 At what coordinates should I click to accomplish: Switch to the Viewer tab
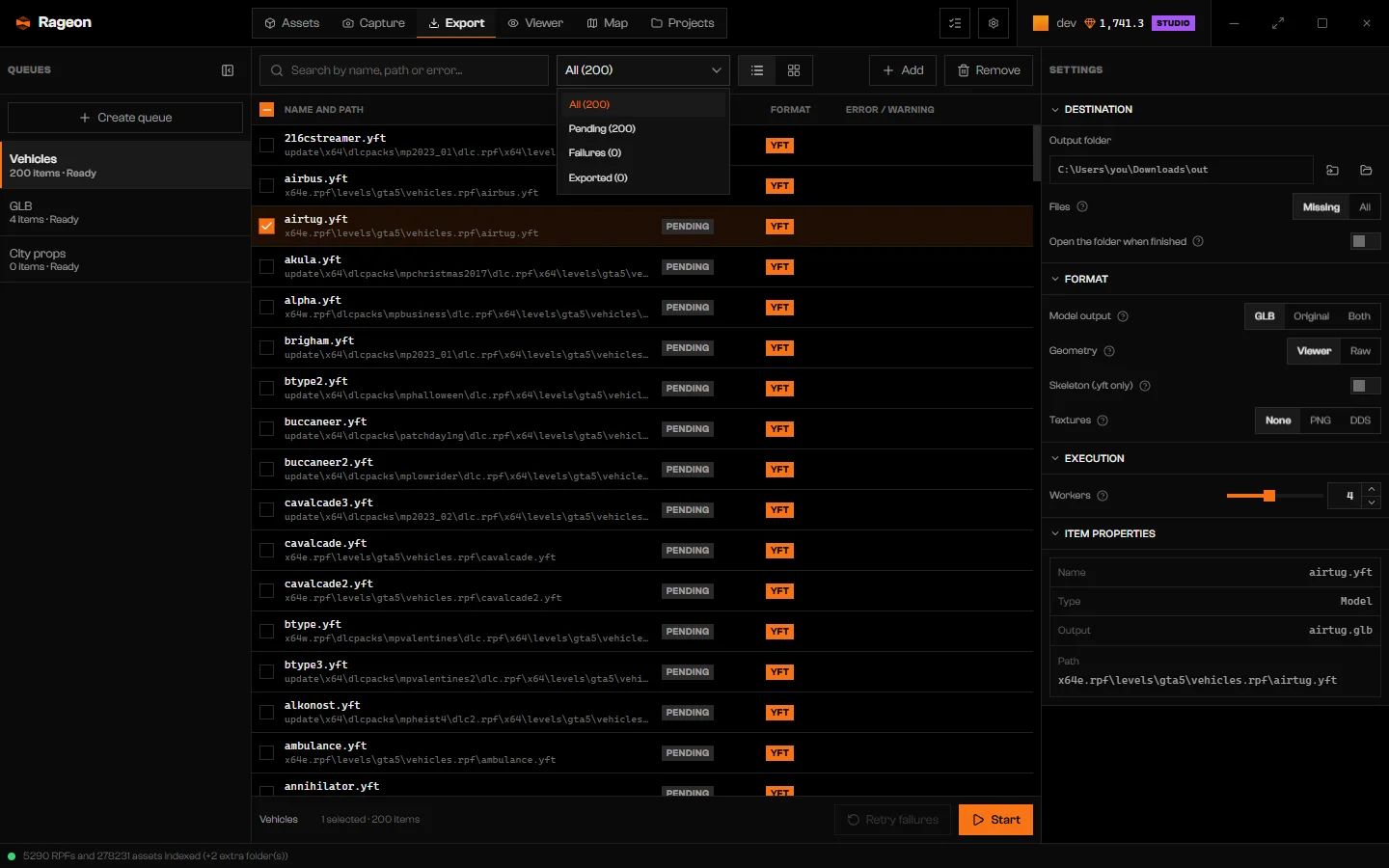[x=535, y=23]
